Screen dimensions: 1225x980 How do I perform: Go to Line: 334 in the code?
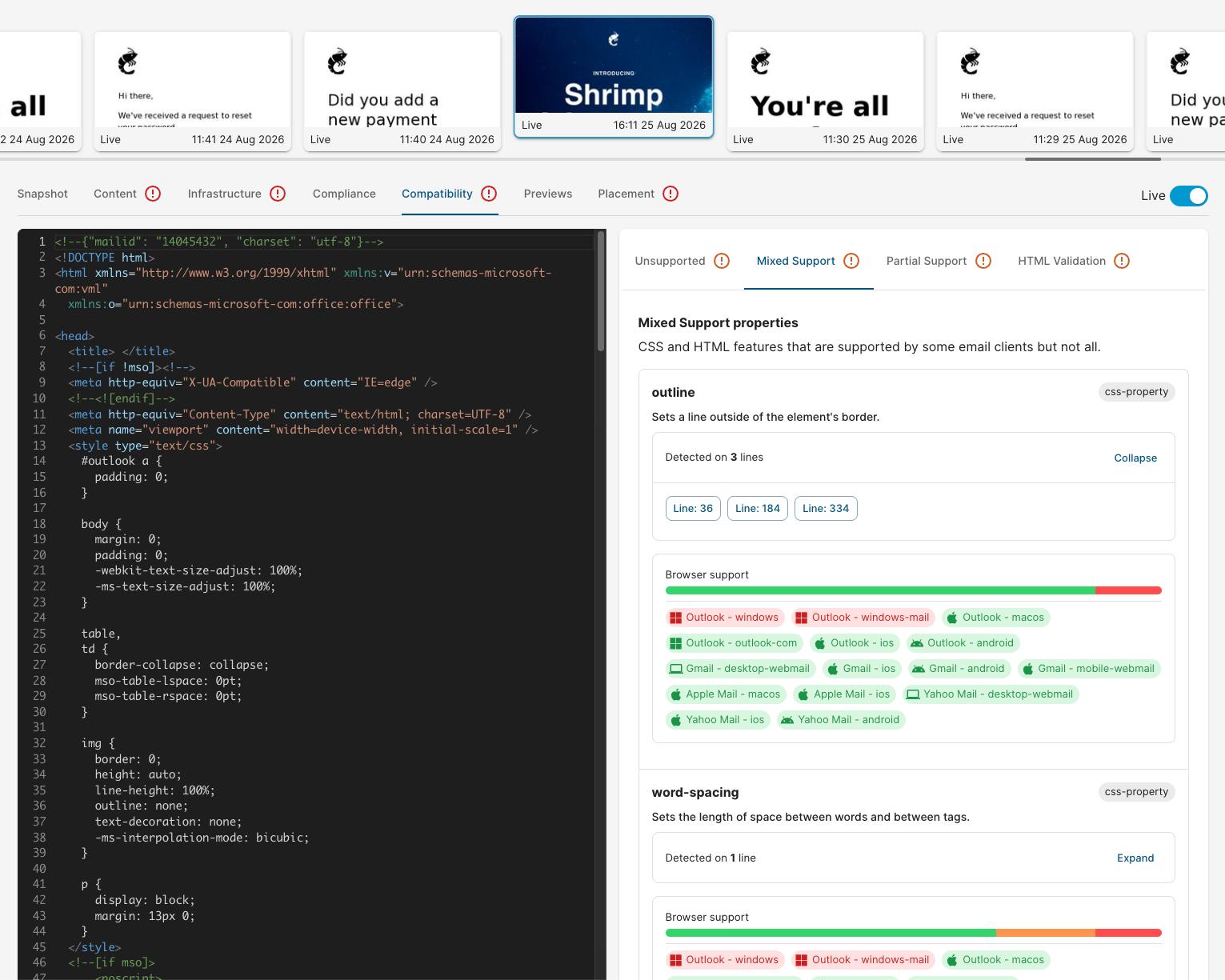[826, 508]
